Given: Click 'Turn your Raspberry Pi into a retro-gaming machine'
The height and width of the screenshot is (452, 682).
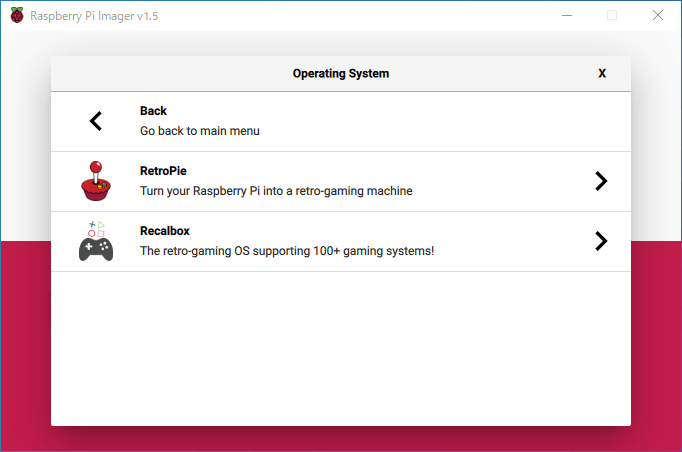Looking at the screenshot, I should [276, 191].
